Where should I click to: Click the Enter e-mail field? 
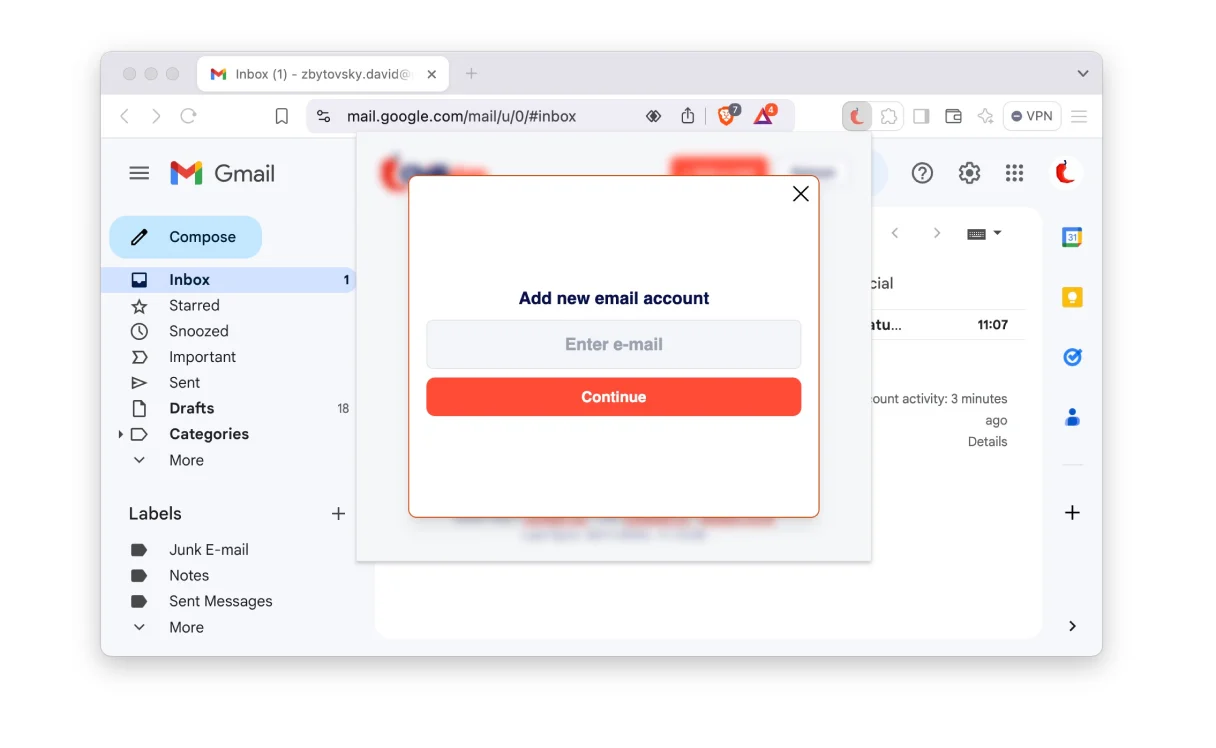[614, 344]
